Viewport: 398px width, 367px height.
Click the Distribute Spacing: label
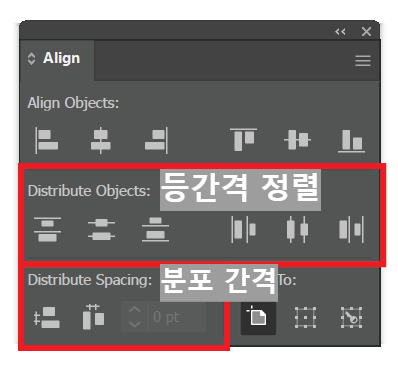pos(90,280)
